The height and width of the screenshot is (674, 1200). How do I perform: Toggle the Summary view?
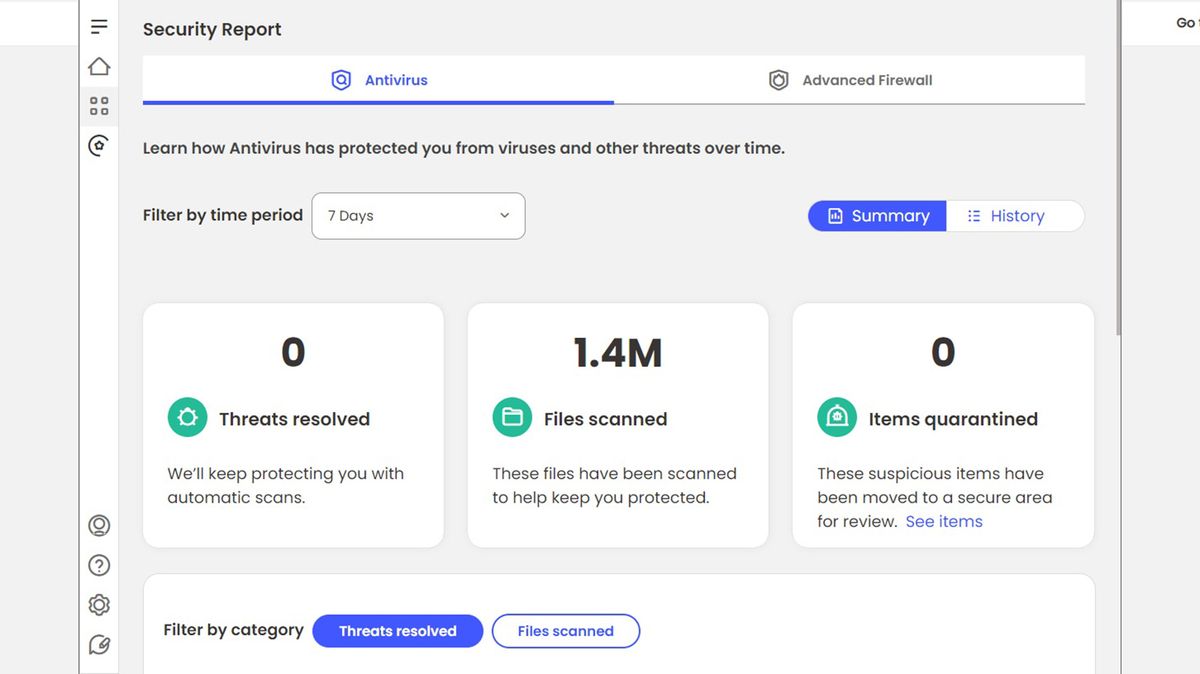point(876,215)
